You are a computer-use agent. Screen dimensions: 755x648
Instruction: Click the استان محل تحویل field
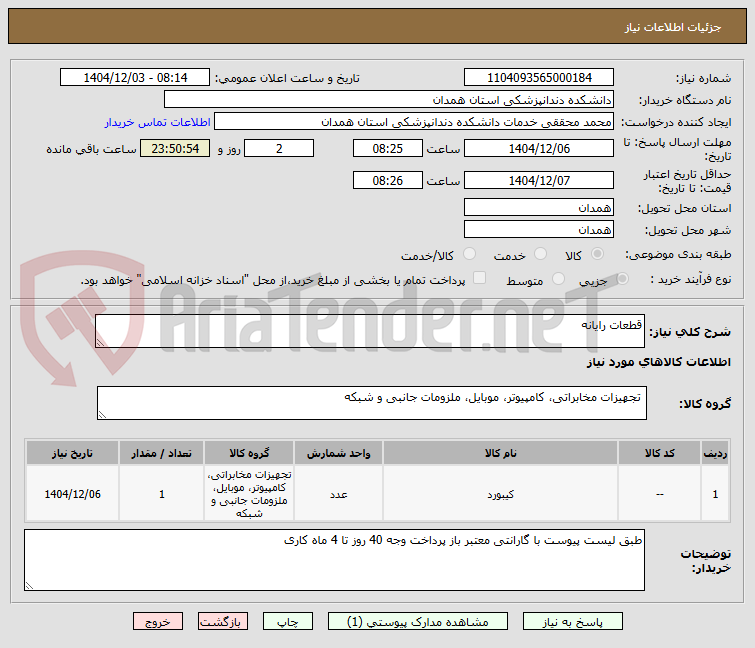(539, 207)
